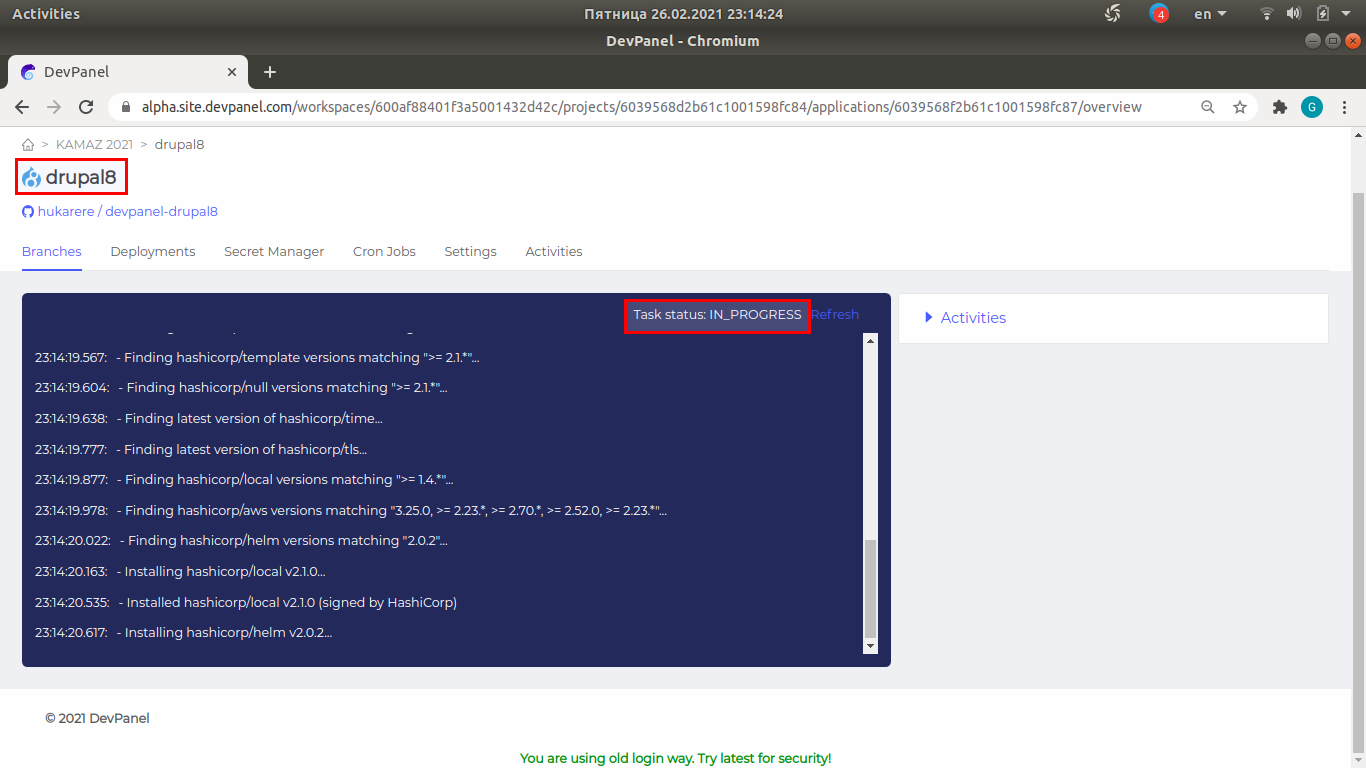Viewport: 1366px width, 768px height.
Task: Open the Secret Manager tab
Action: 274,252
